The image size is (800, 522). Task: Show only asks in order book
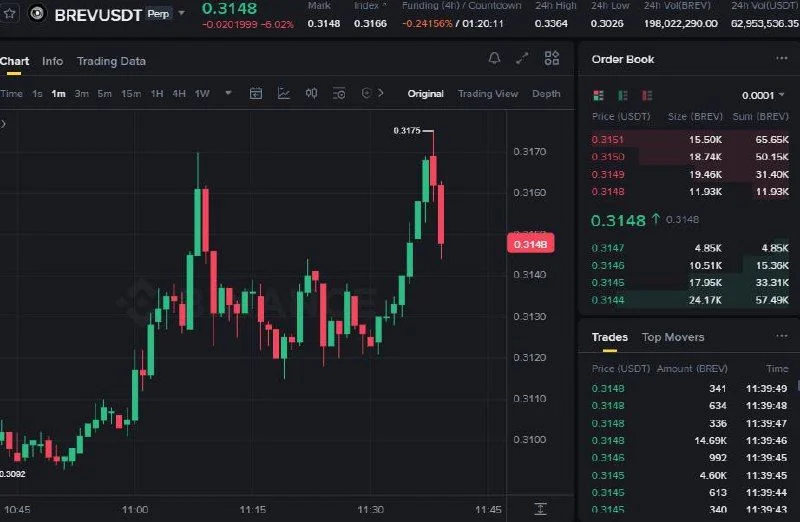[647, 95]
